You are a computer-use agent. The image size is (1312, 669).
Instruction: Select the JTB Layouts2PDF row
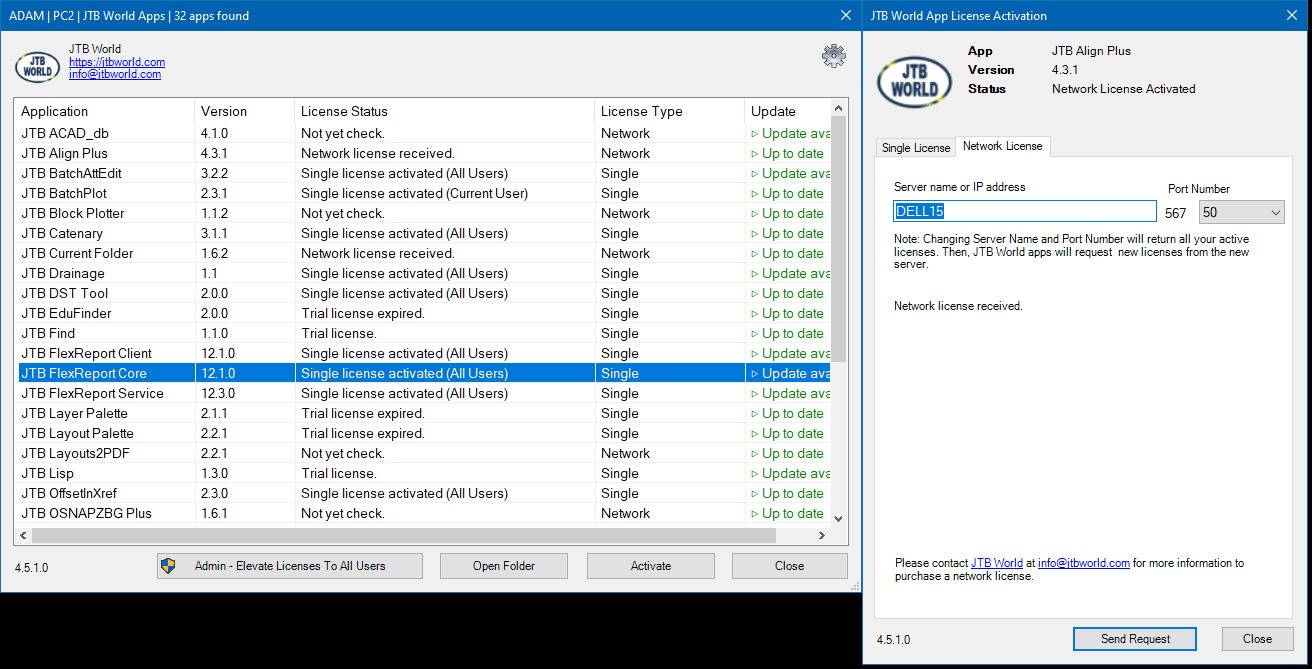click(423, 453)
